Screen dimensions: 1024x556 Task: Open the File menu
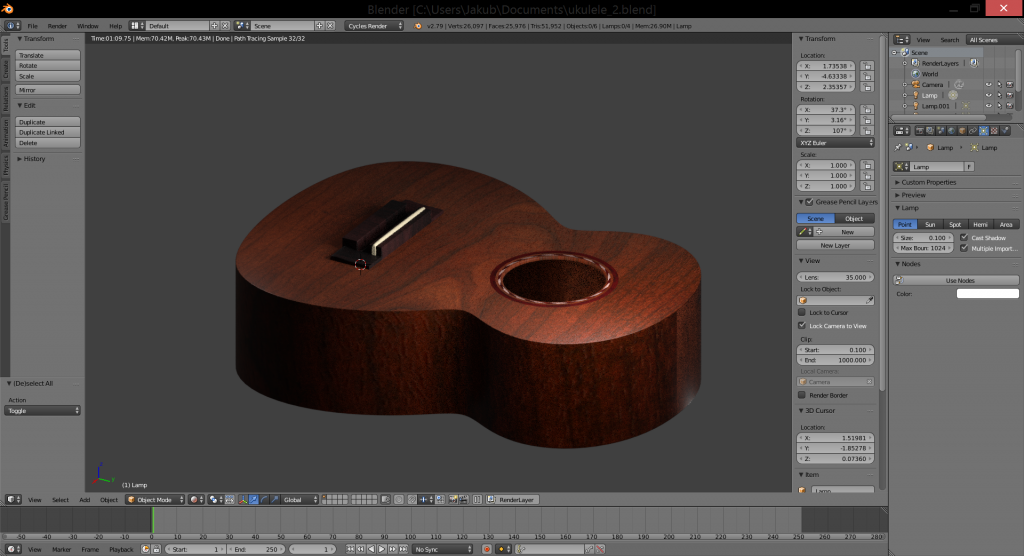coord(33,25)
